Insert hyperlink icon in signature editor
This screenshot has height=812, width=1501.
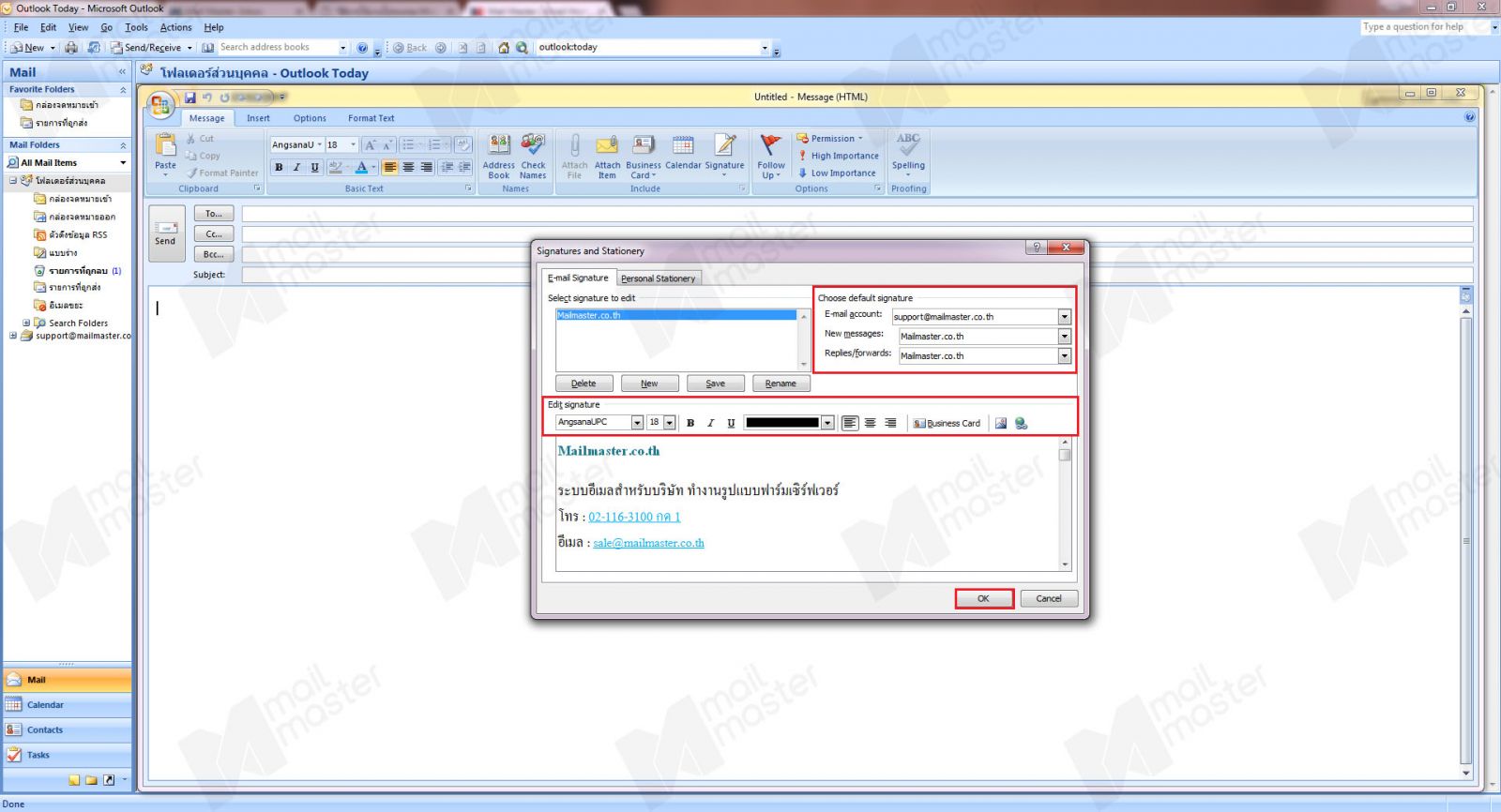tap(1022, 424)
